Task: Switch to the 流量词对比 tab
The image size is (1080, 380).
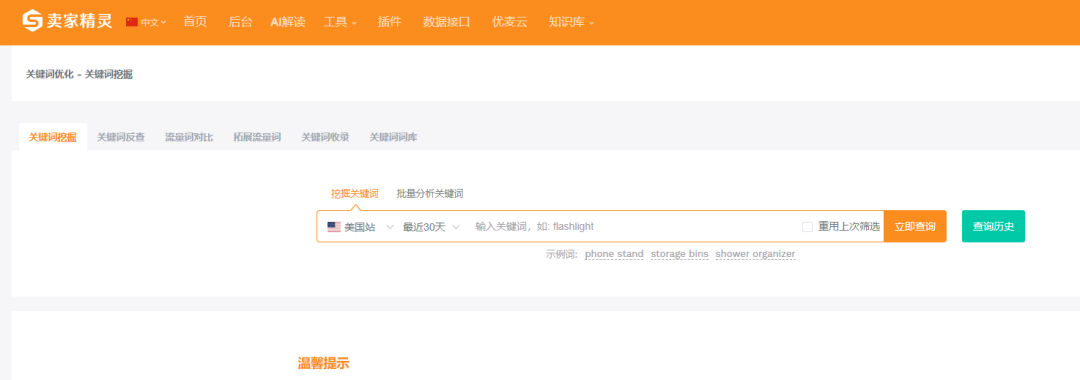Action: [x=189, y=137]
